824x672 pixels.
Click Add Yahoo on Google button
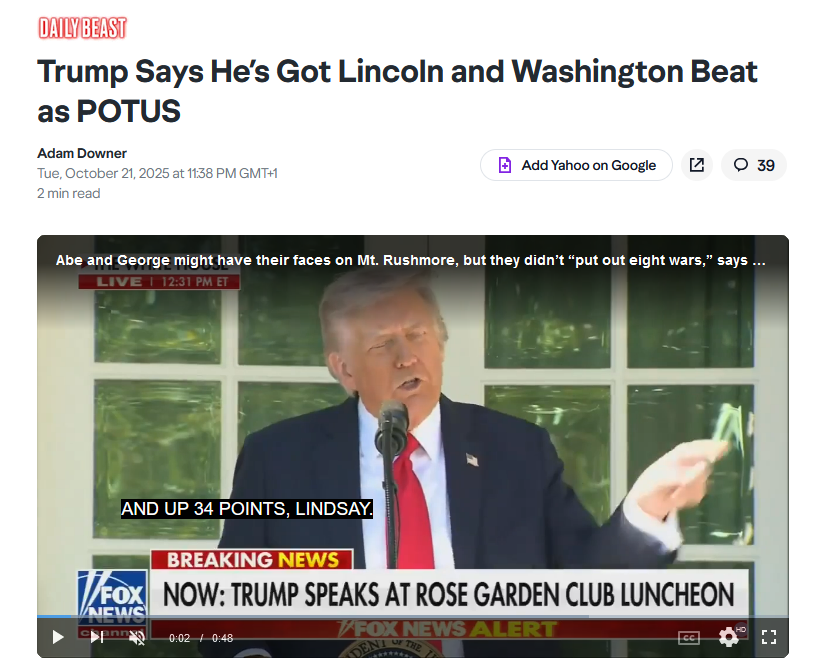576,165
